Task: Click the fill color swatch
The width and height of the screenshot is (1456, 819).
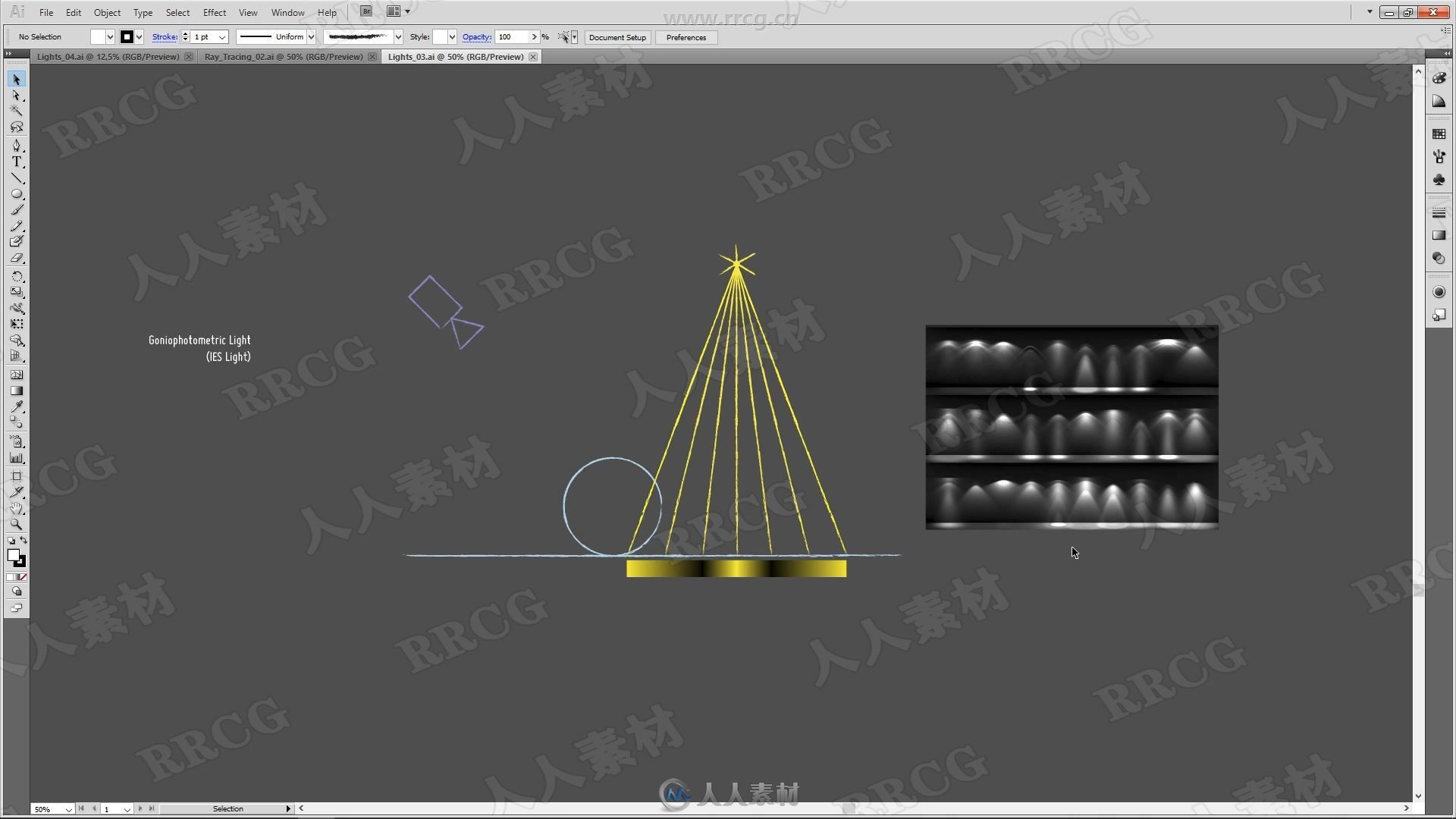Action: click(14, 556)
